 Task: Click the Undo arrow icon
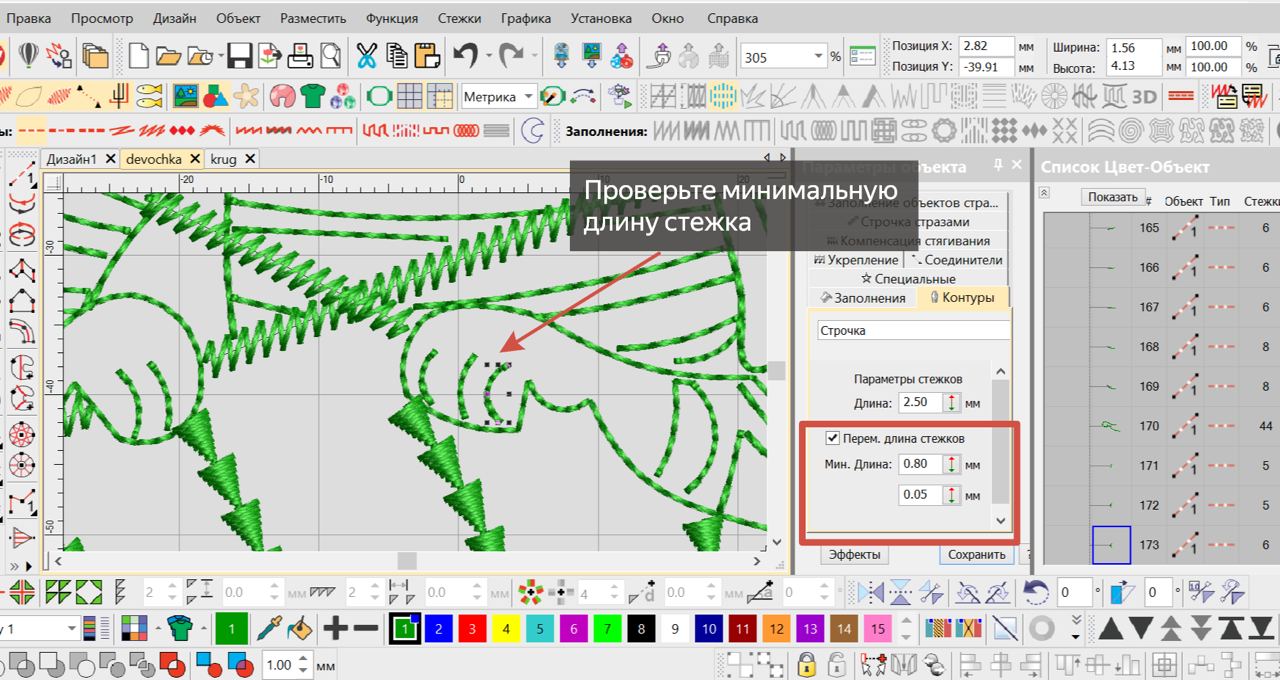click(465, 56)
